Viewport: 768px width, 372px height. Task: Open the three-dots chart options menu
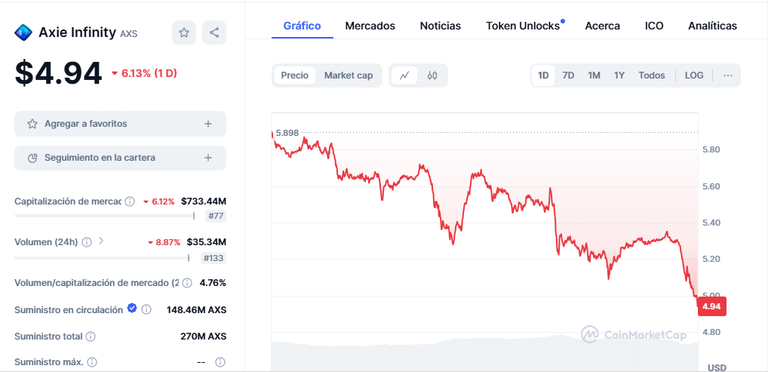click(728, 75)
